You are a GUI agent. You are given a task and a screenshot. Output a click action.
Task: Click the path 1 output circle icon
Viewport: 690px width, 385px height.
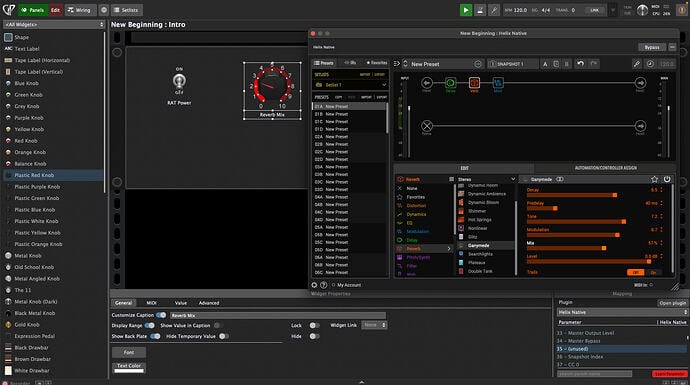pyautogui.click(x=640, y=83)
